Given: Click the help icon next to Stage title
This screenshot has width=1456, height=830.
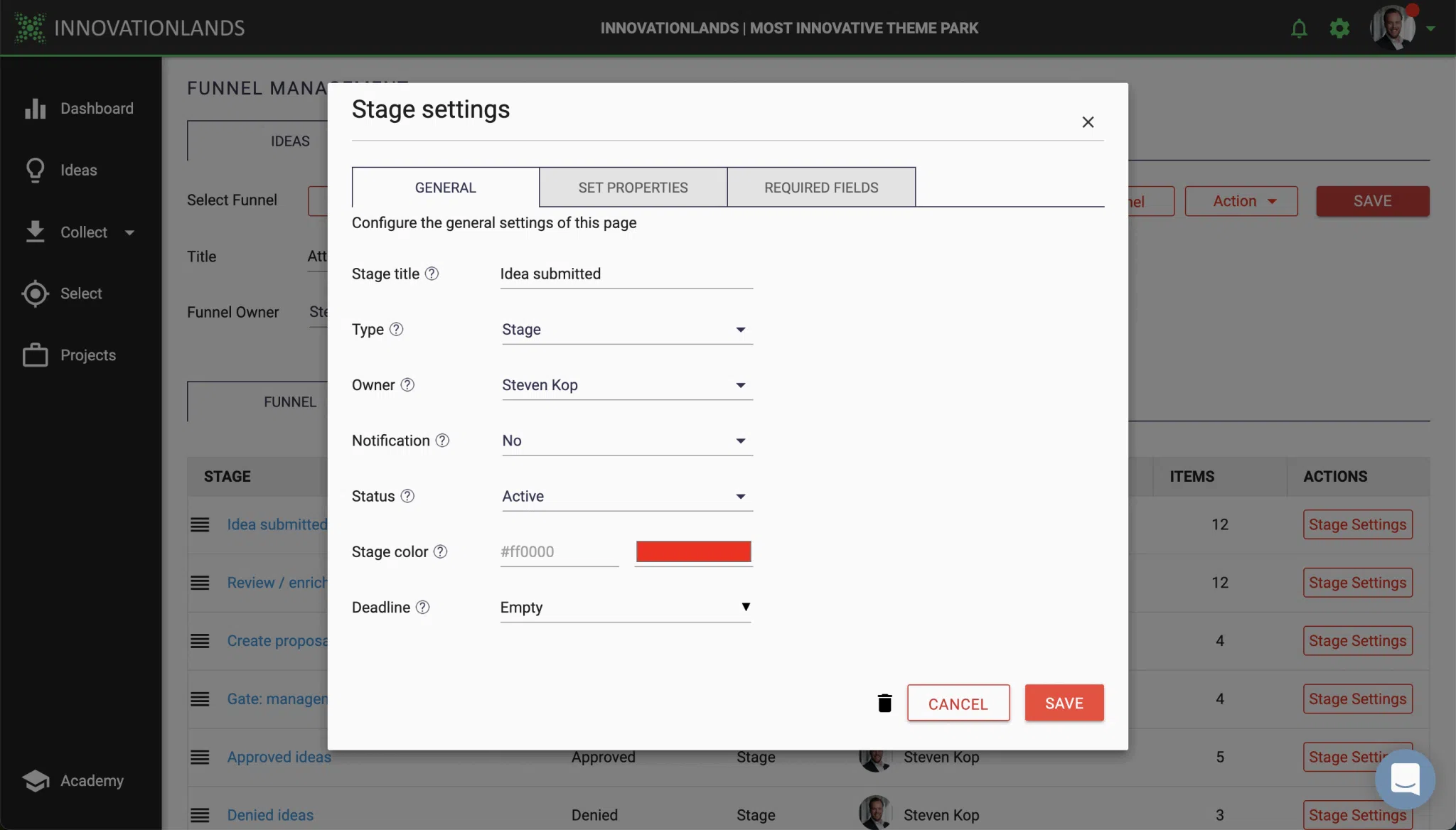Looking at the screenshot, I should [432, 274].
